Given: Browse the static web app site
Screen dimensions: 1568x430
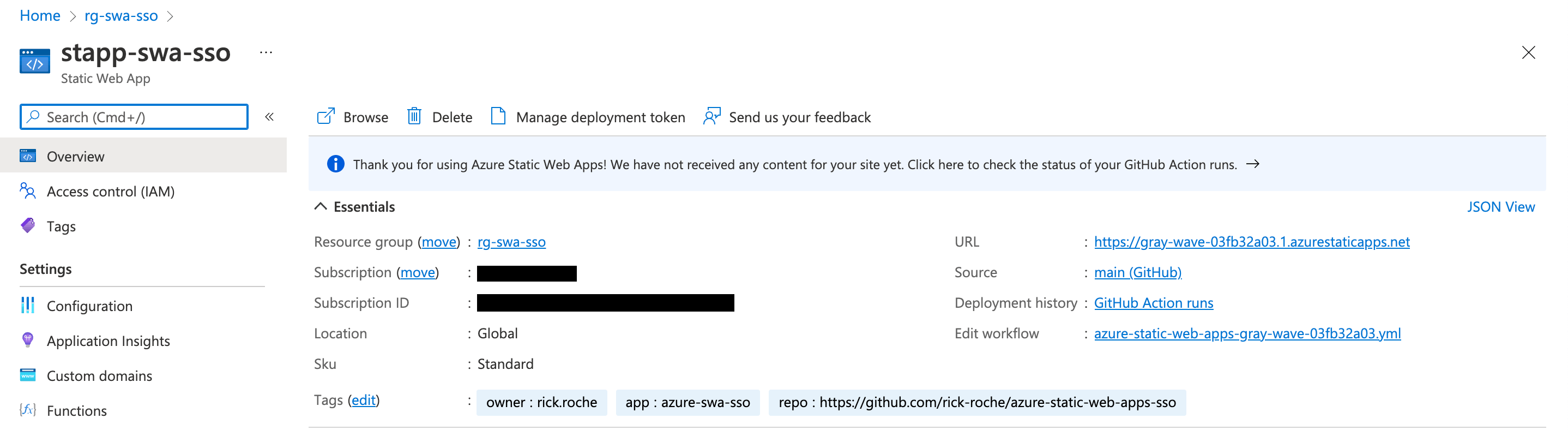Looking at the screenshot, I should coord(352,116).
